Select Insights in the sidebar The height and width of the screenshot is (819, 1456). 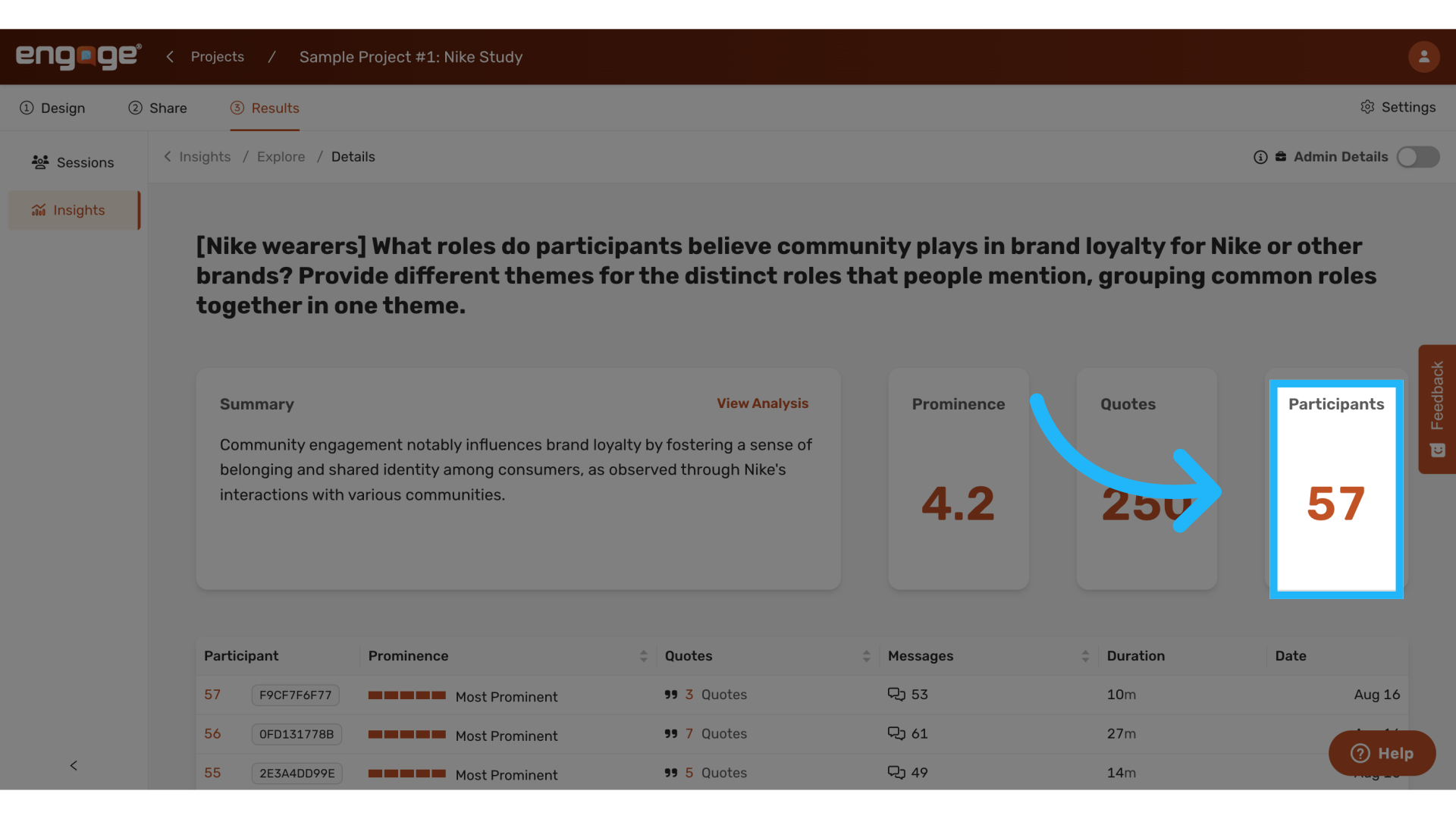coord(74,210)
